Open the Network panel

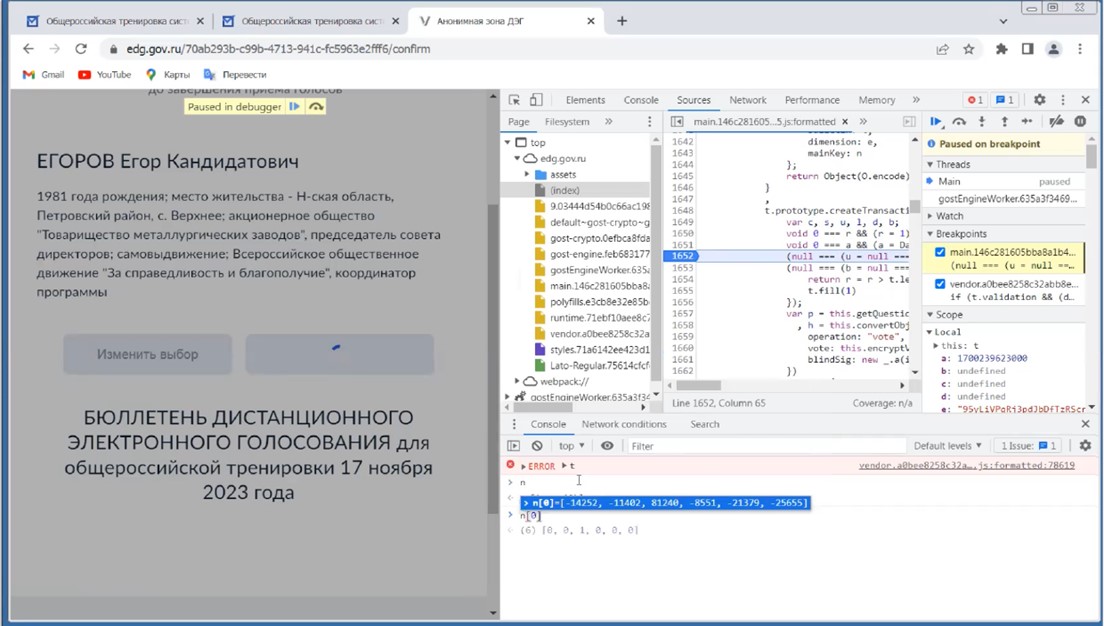point(748,100)
